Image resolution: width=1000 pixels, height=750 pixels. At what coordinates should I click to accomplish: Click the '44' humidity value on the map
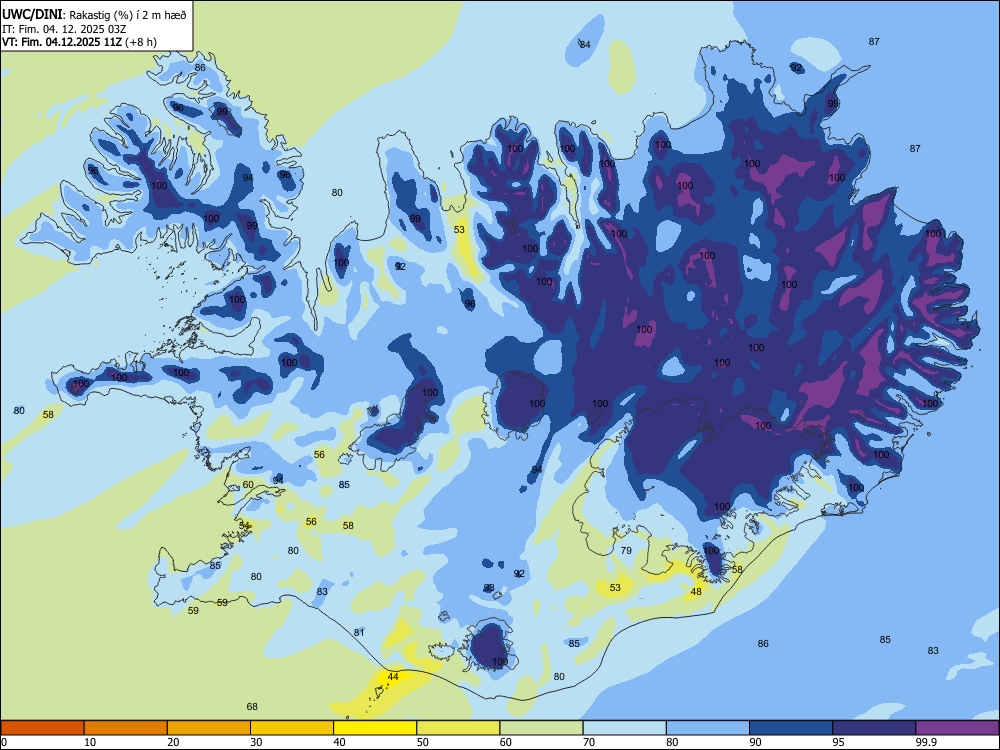coord(393,677)
